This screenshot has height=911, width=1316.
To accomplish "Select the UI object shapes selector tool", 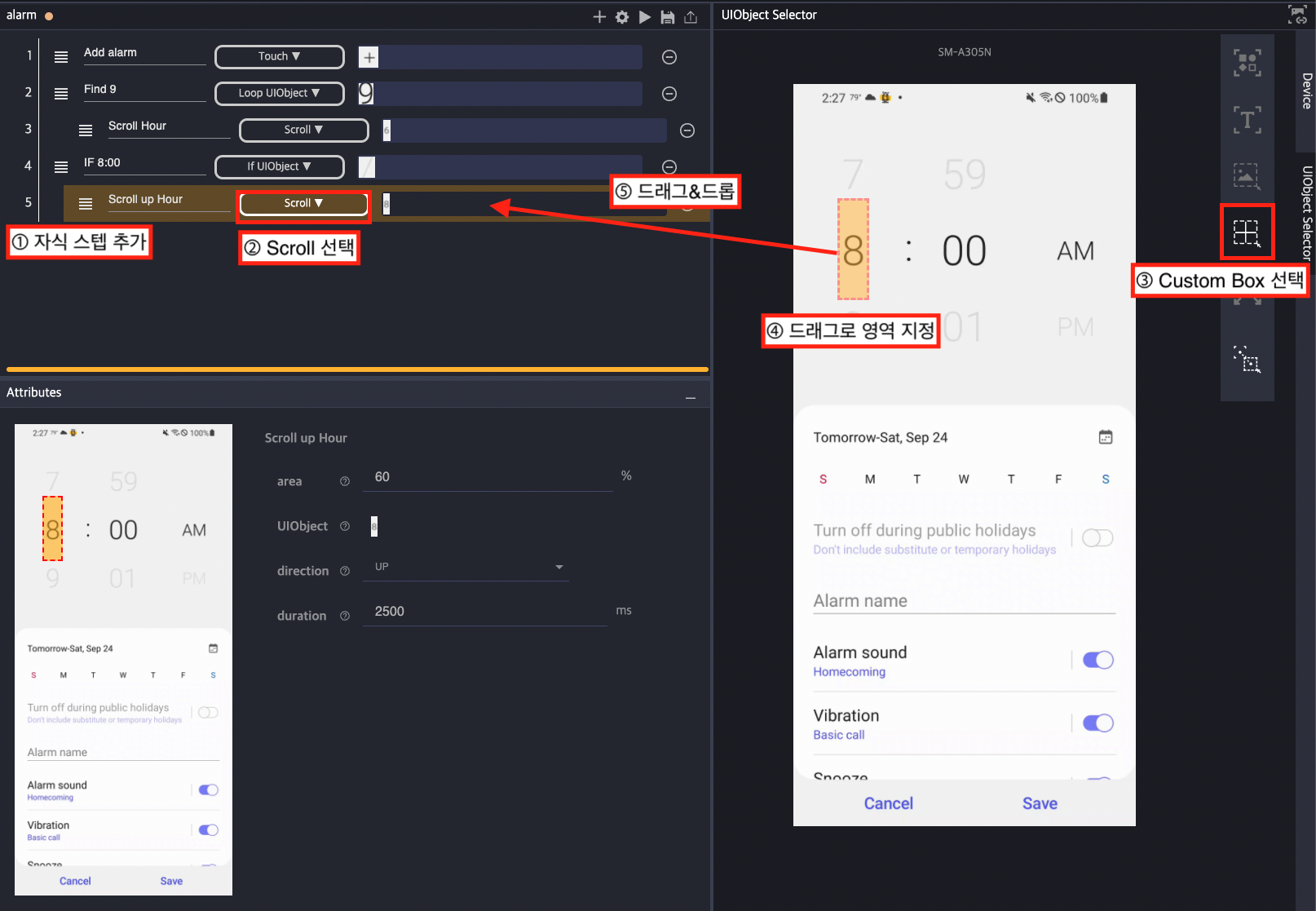I will pos(1247,63).
